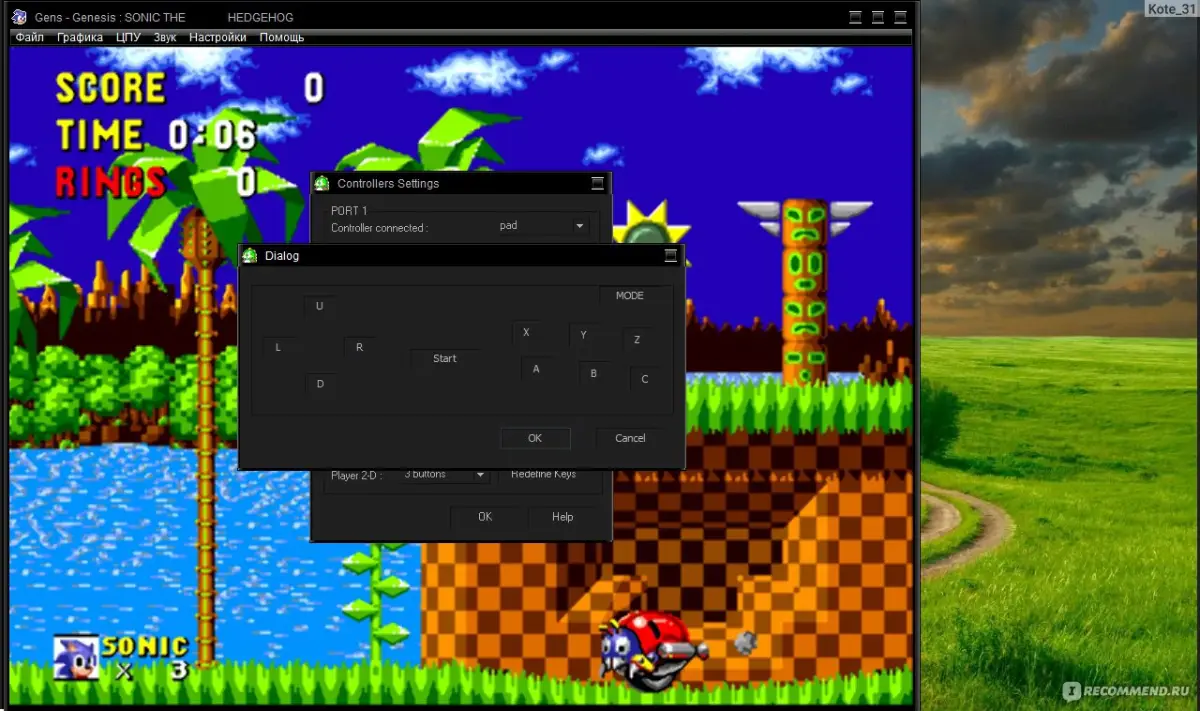Close the Dialog key mapping window
This screenshot has width=1200, height=711.
point(671,255)
